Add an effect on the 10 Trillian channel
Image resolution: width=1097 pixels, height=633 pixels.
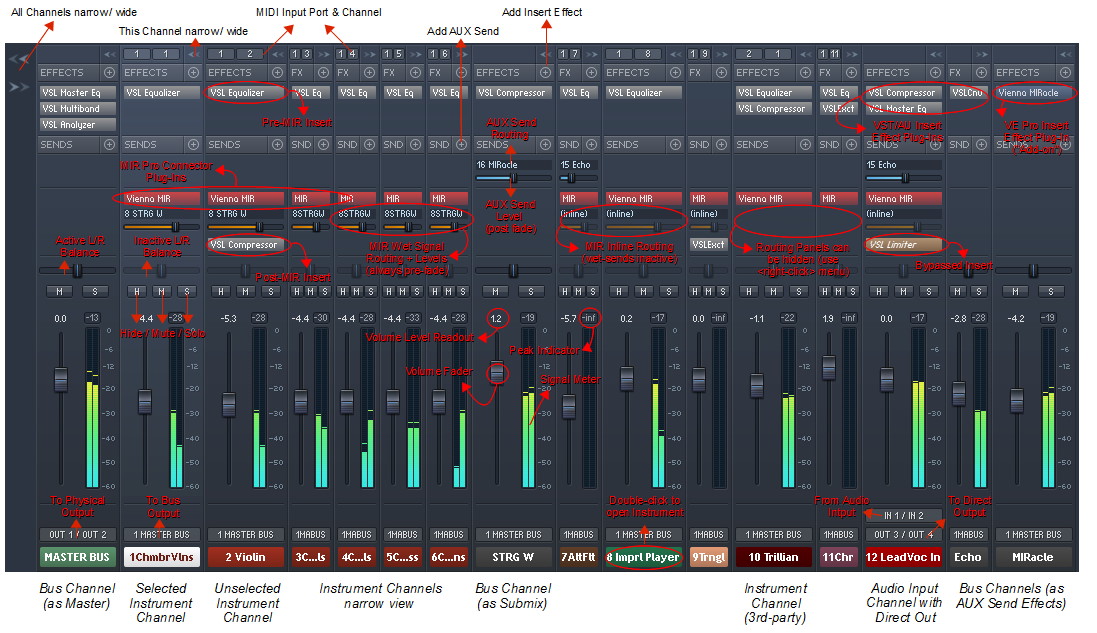tap(805, 72)
